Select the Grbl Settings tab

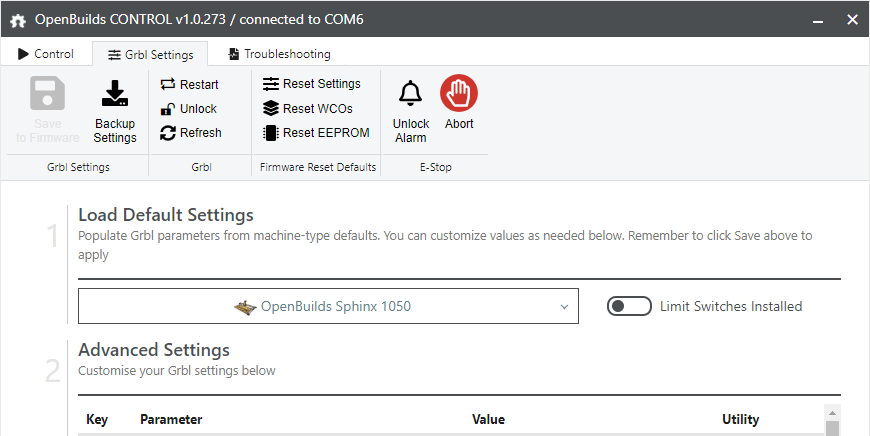point(150,54)
